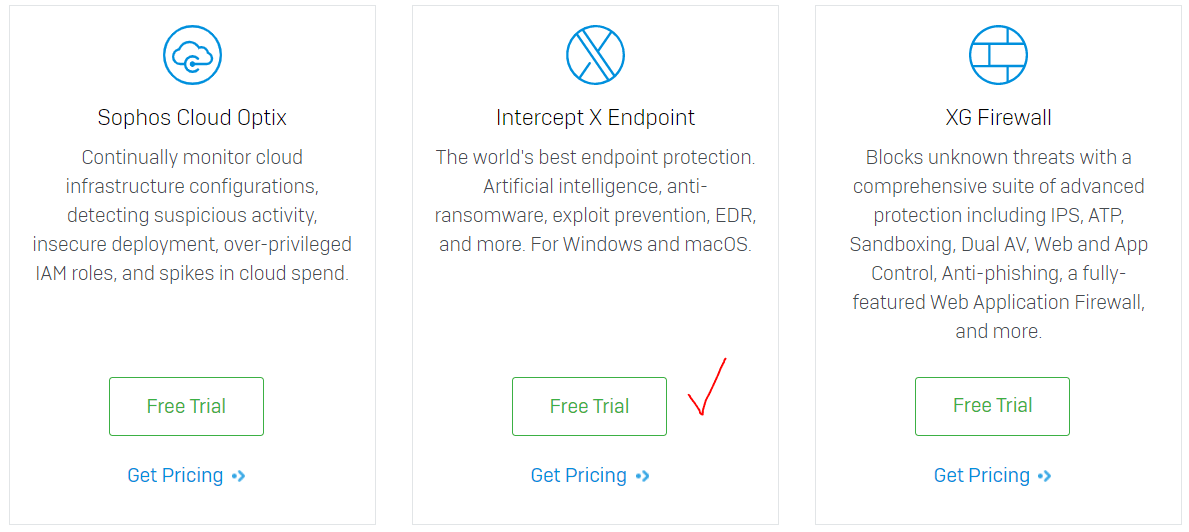Start Free Trial for XG Firewall
Viewport: 1189px width, 532px height.
[x=993, y=406]
